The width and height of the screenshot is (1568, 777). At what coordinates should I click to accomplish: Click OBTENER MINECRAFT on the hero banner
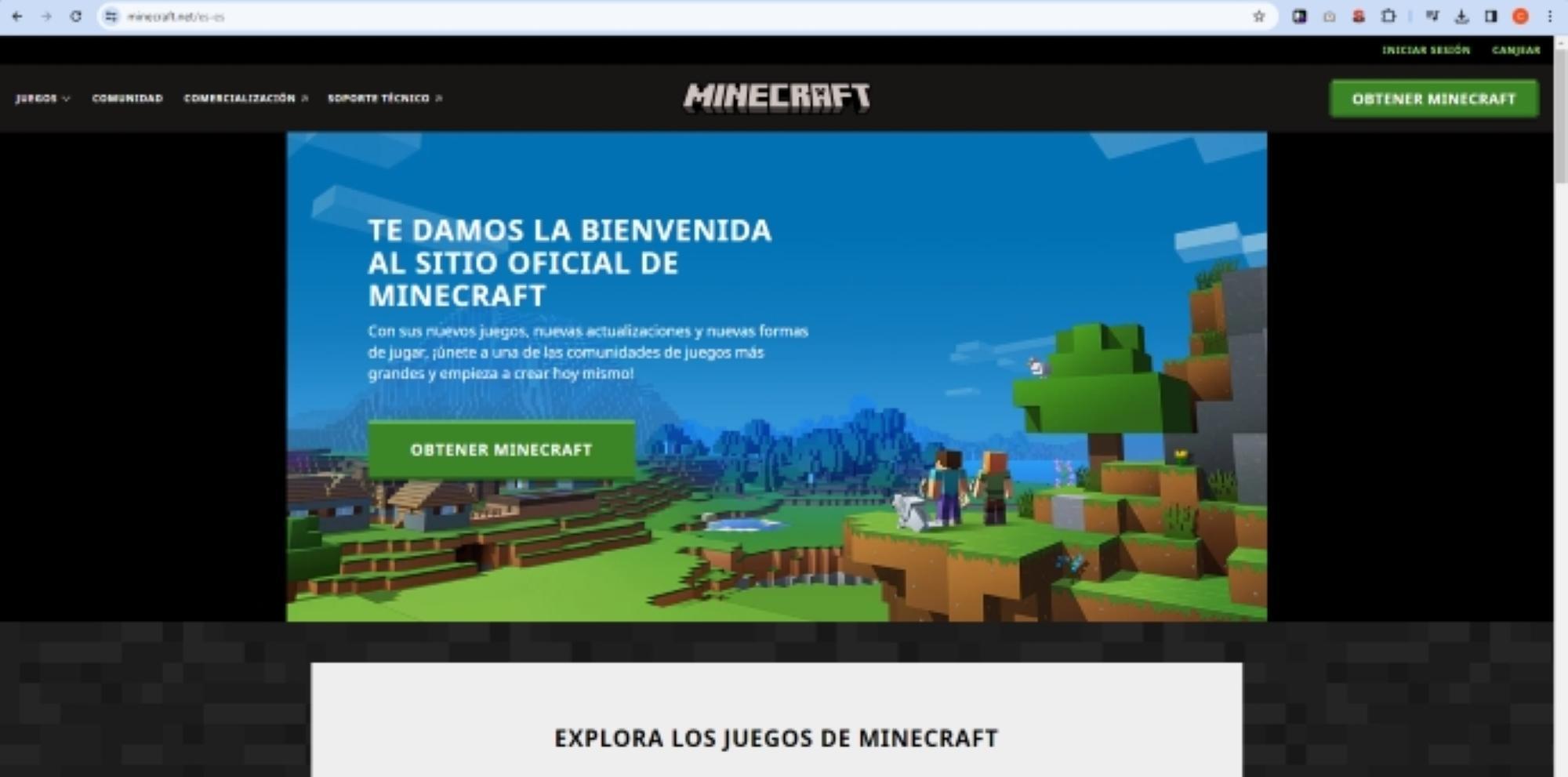(x=501, y=450)
